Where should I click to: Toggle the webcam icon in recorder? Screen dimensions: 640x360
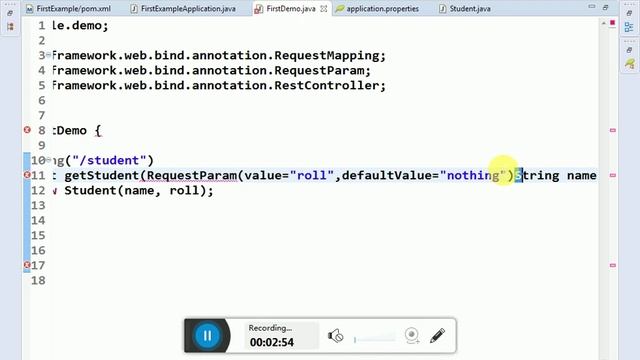click(412, 336)
